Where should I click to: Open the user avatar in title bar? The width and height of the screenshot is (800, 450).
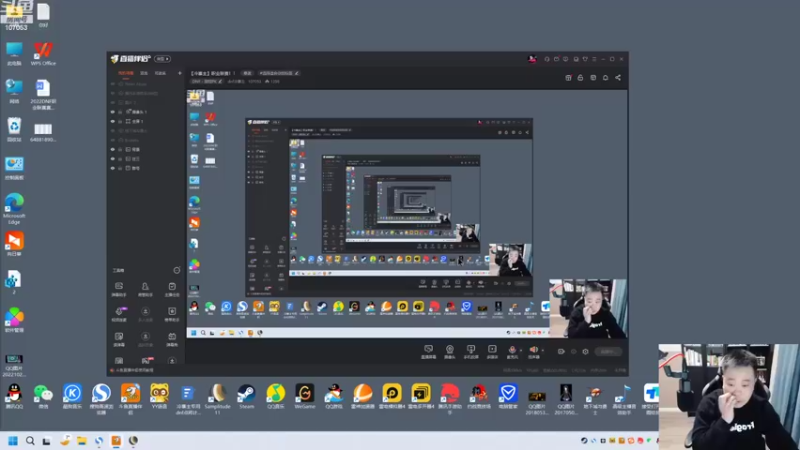tap(532, 59)
